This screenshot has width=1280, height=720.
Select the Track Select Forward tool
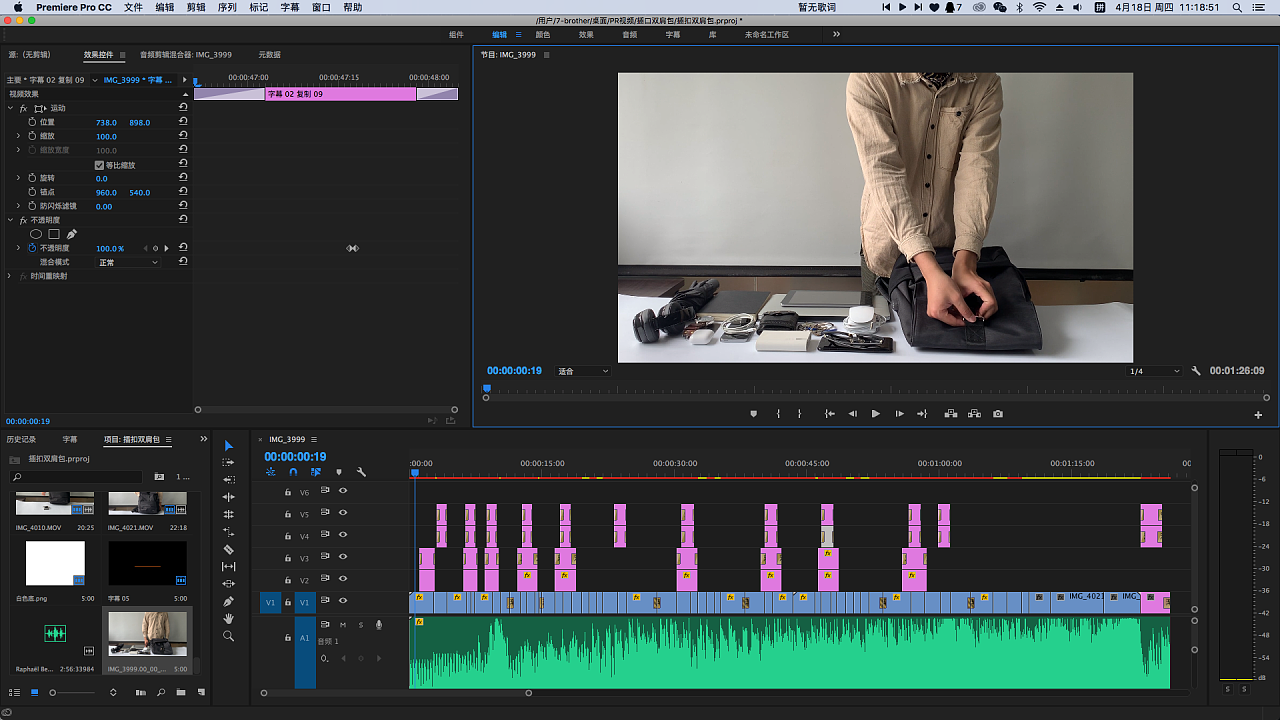click(x=228, y=463)
